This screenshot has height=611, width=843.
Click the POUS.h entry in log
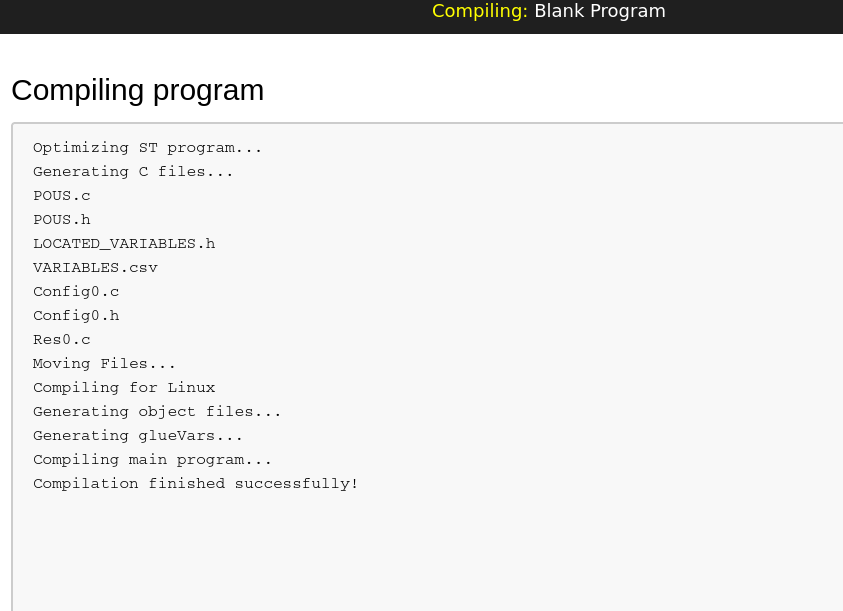pyautogui.click(x=62, y=219)
